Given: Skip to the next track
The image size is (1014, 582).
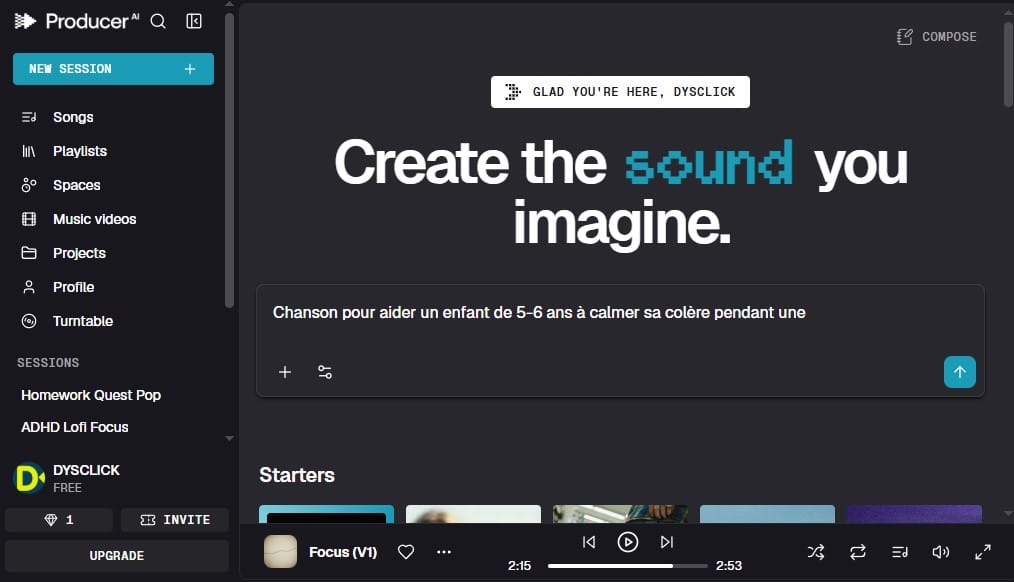Looking at the screenshot, I should (667, 542).
